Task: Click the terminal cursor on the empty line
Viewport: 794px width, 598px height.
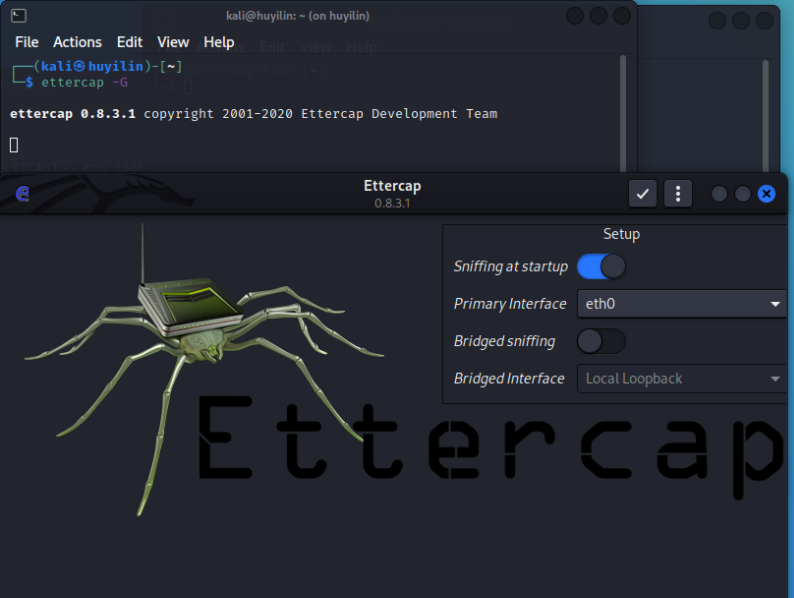Action: tap(14, 145)
